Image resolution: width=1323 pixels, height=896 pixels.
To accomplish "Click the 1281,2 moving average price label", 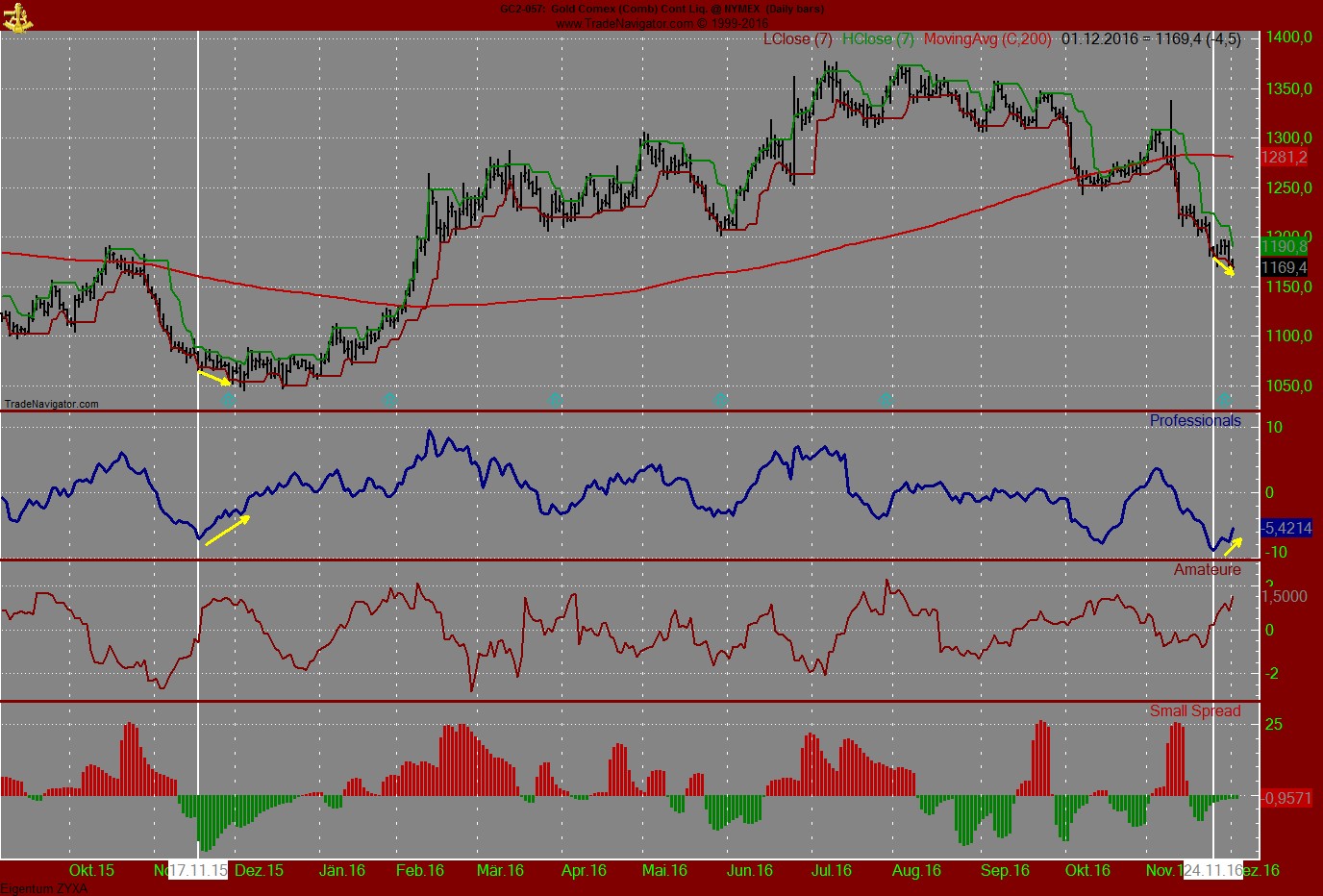I will (1286, 158).
